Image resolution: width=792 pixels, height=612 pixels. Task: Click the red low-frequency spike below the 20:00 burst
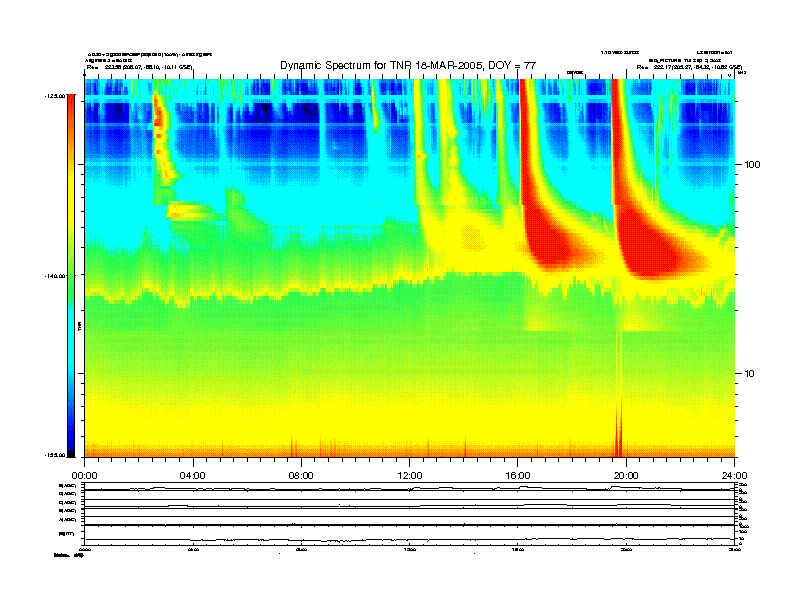tap(618, 429)
